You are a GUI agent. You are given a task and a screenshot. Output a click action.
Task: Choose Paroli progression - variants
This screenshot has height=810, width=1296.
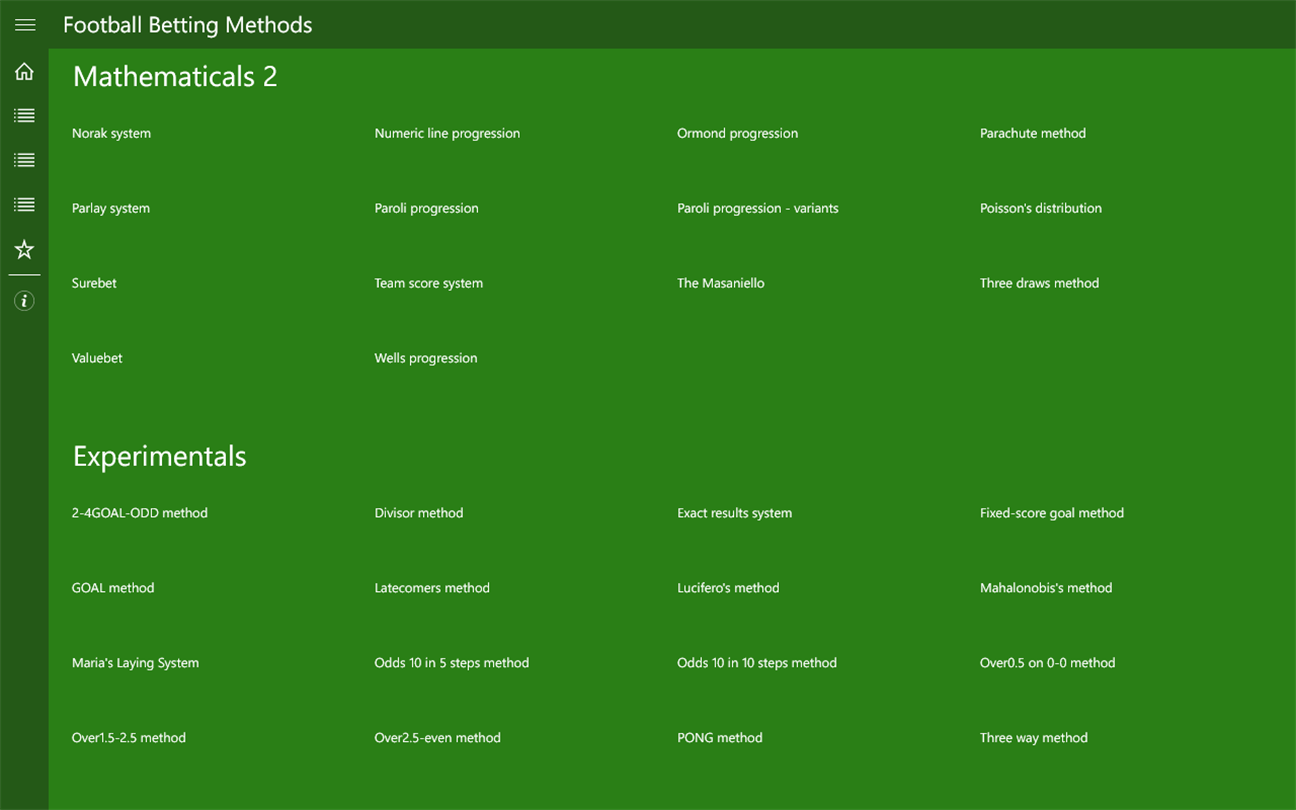[x=757, y=208]
